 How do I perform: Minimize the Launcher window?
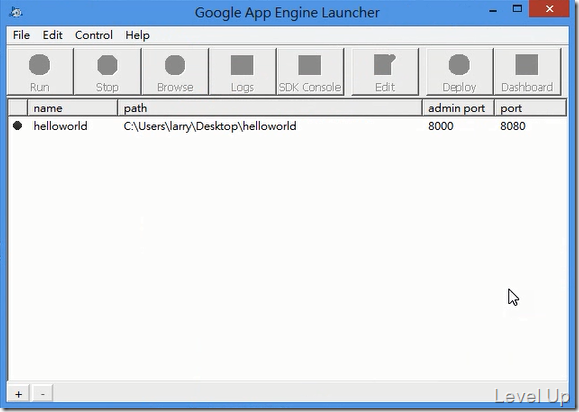coord(493,10)
